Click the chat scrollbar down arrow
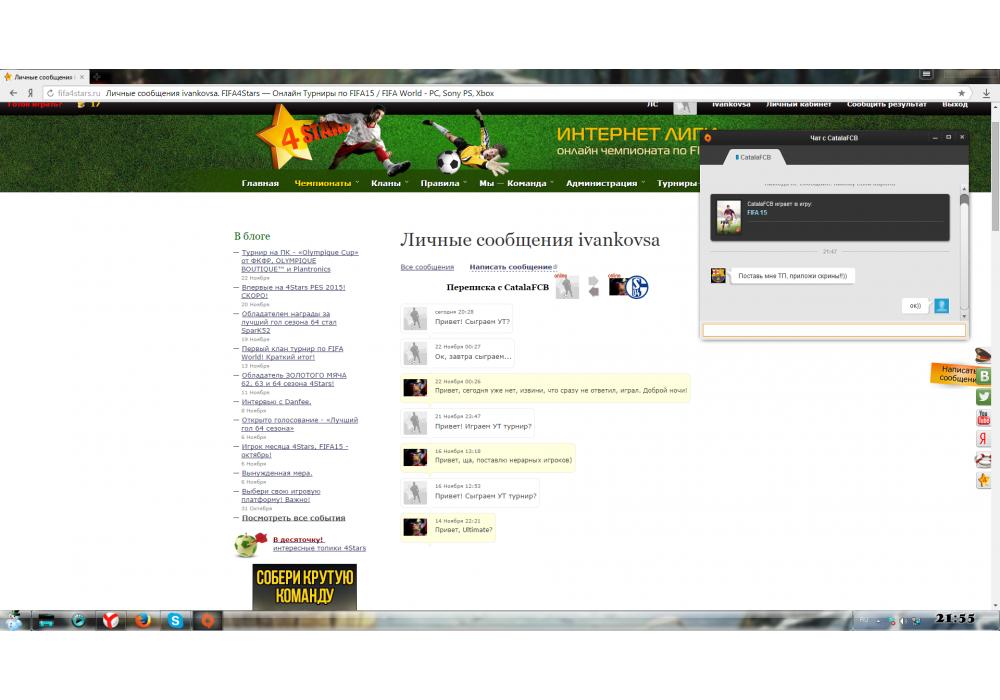This screenshot has height=700, width=1000. [x=964, y=316]
